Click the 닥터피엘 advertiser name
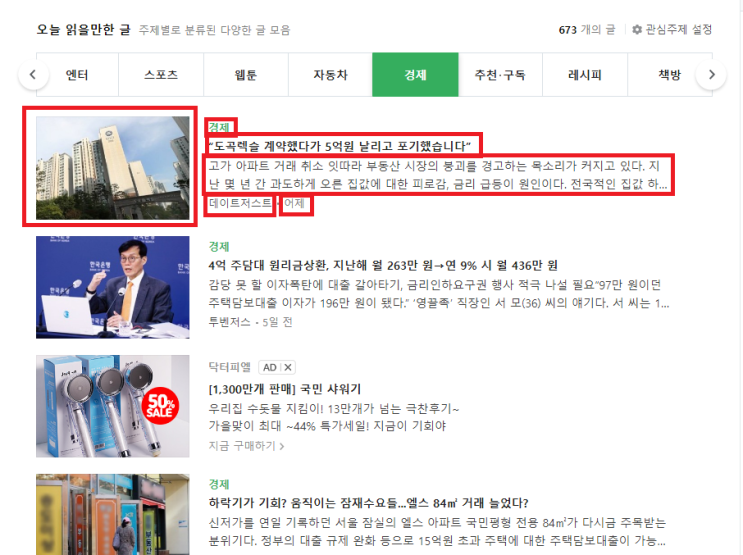The width and height of the screenshot is (743, 555). pos(229,367)
